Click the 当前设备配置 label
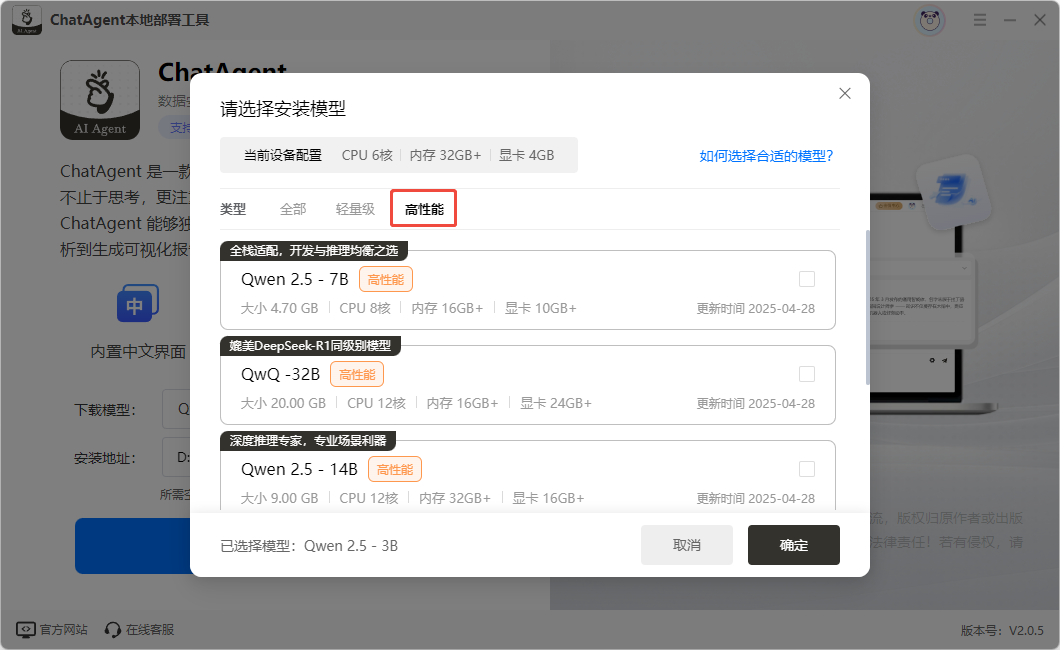The image size is (1060, 650). 283,155
